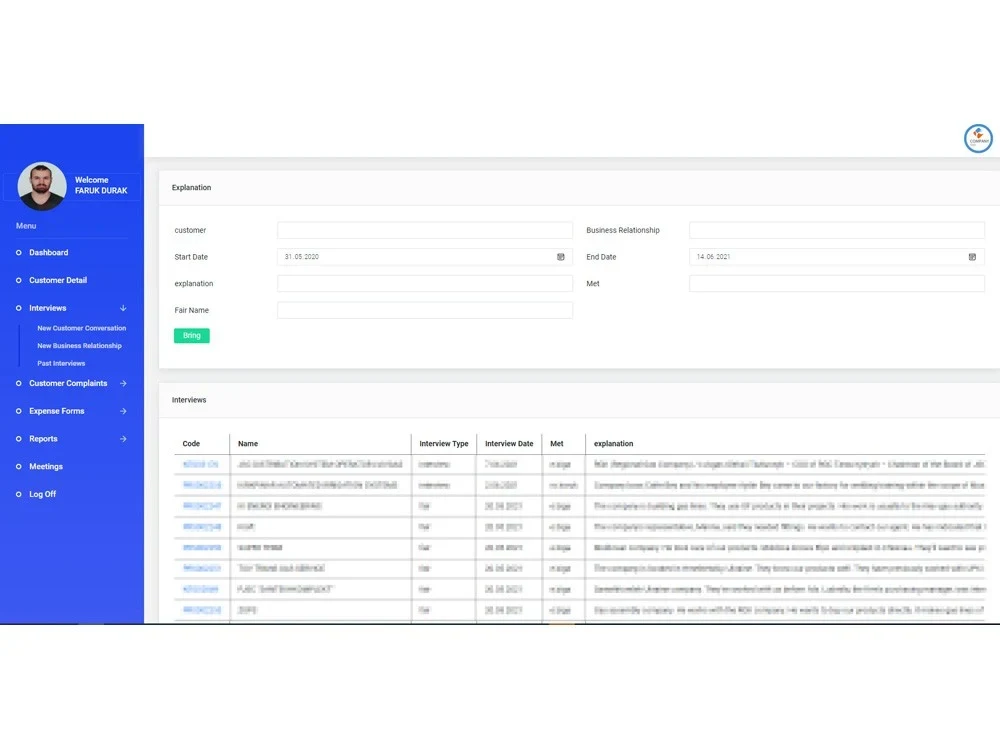Open Meetings page
This screenshot has width=1000, height=750.
point(46,467)
